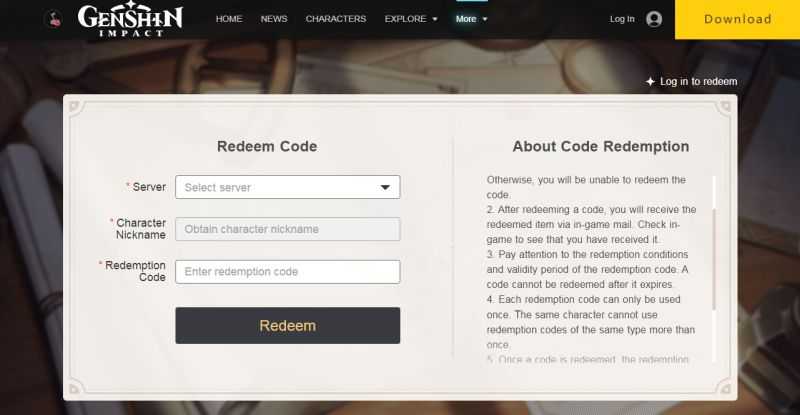Viewport: 800px width, 415px height.
Task: Click the Redeem Code heading
Action: (x=267, y=147)
